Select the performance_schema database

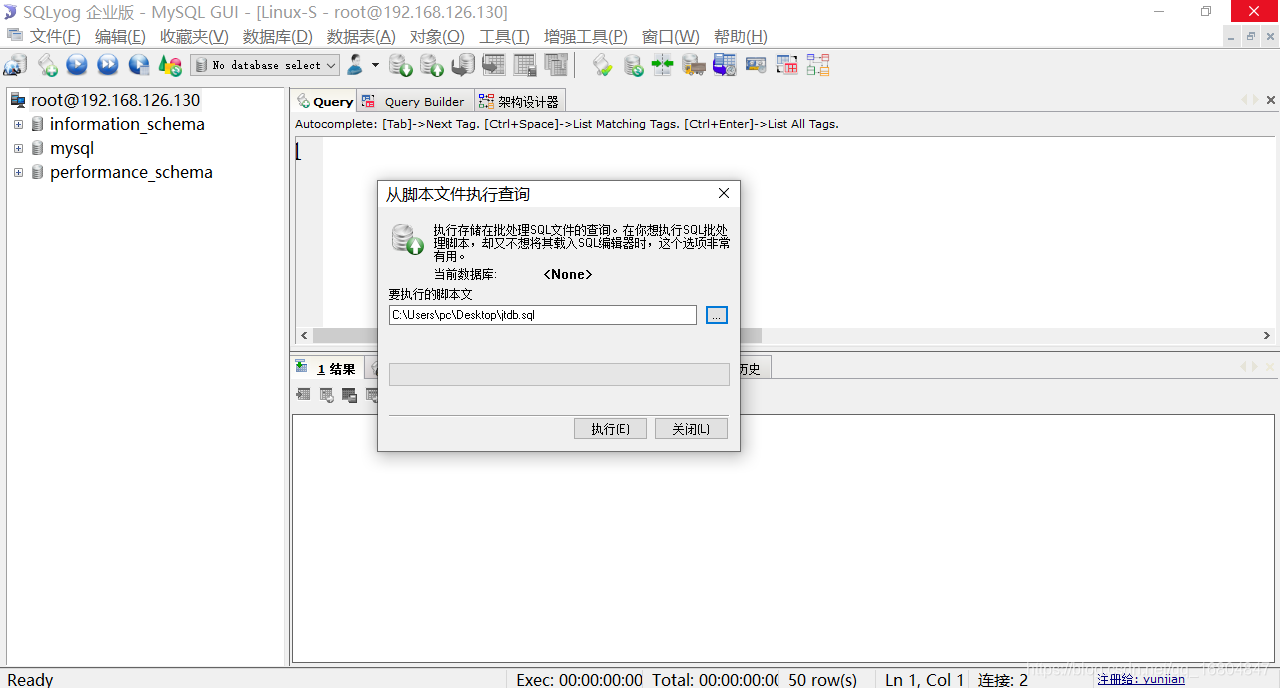coord(131,172)
